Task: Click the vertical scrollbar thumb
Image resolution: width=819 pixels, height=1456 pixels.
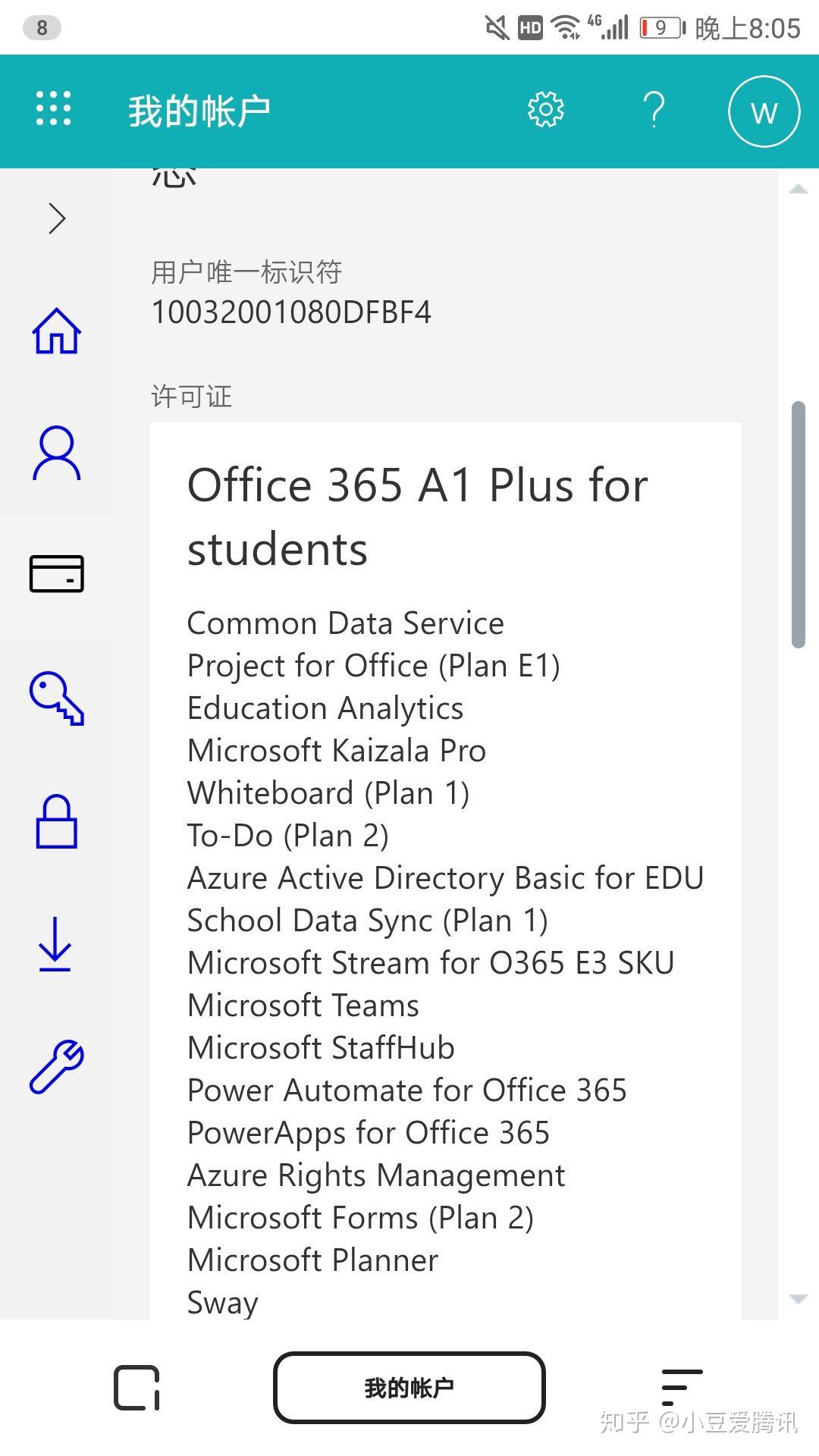Action: (x=799, y=525)
